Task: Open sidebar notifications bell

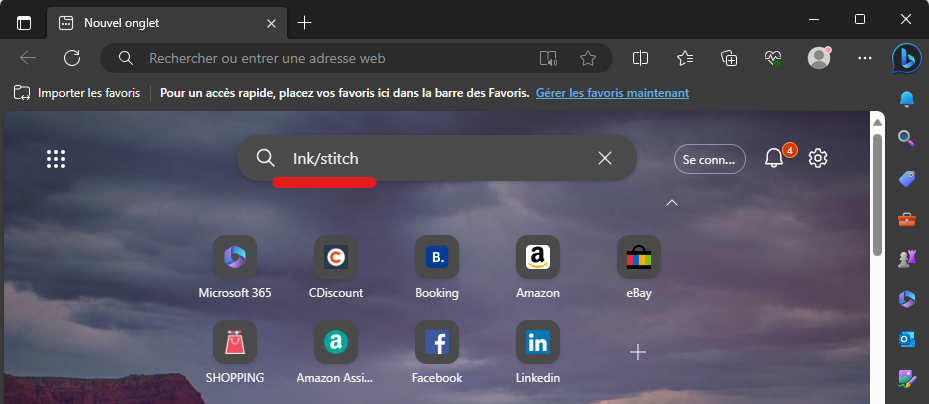Action: (x=906, y=99)
